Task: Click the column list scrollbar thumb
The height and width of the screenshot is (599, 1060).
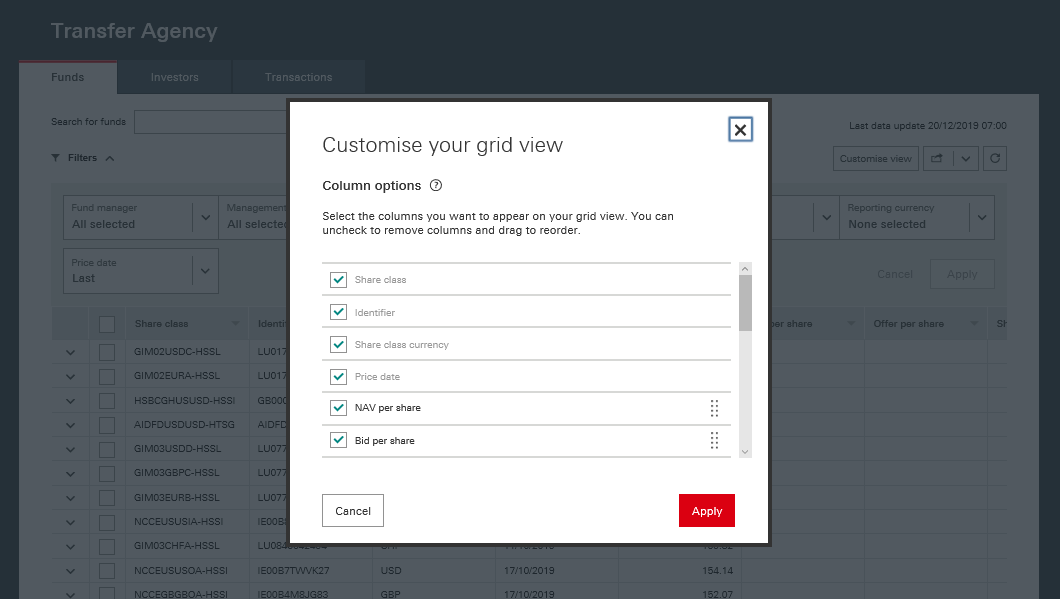Action: [745, 302]
